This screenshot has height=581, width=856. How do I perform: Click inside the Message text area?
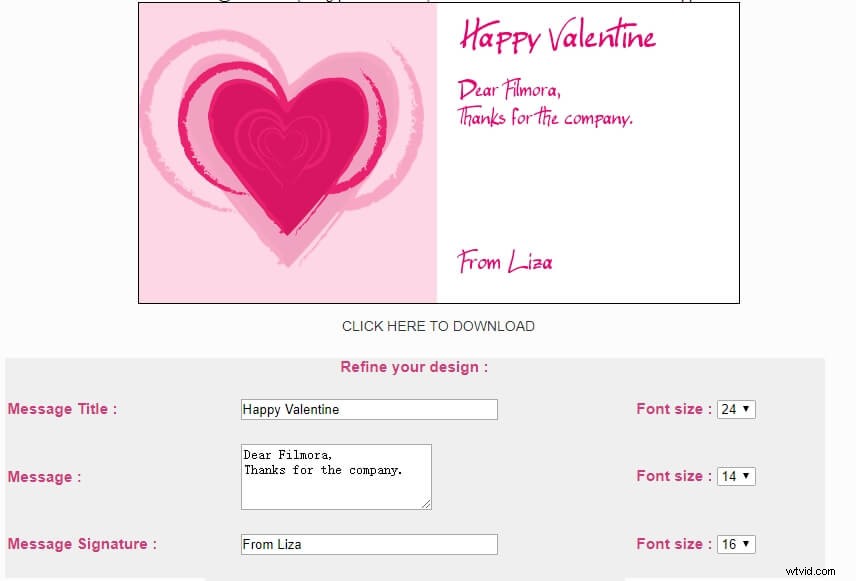(x=335, y=477)
